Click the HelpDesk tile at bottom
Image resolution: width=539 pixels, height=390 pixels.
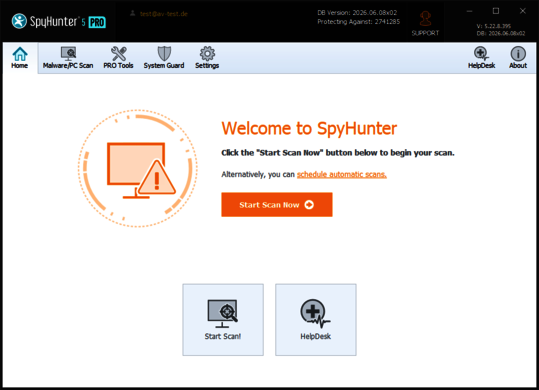(x=316, y=320)
